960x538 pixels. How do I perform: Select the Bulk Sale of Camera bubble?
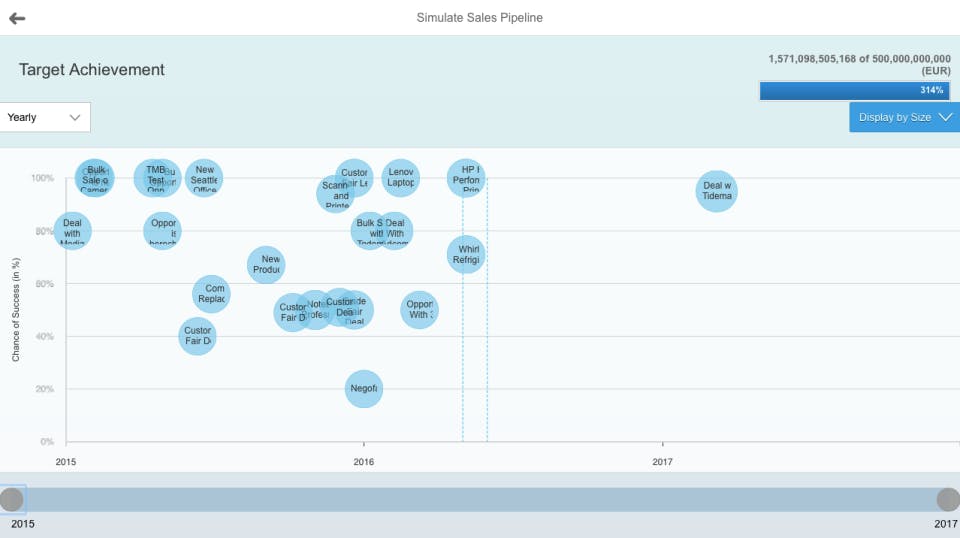click(94, 178)
